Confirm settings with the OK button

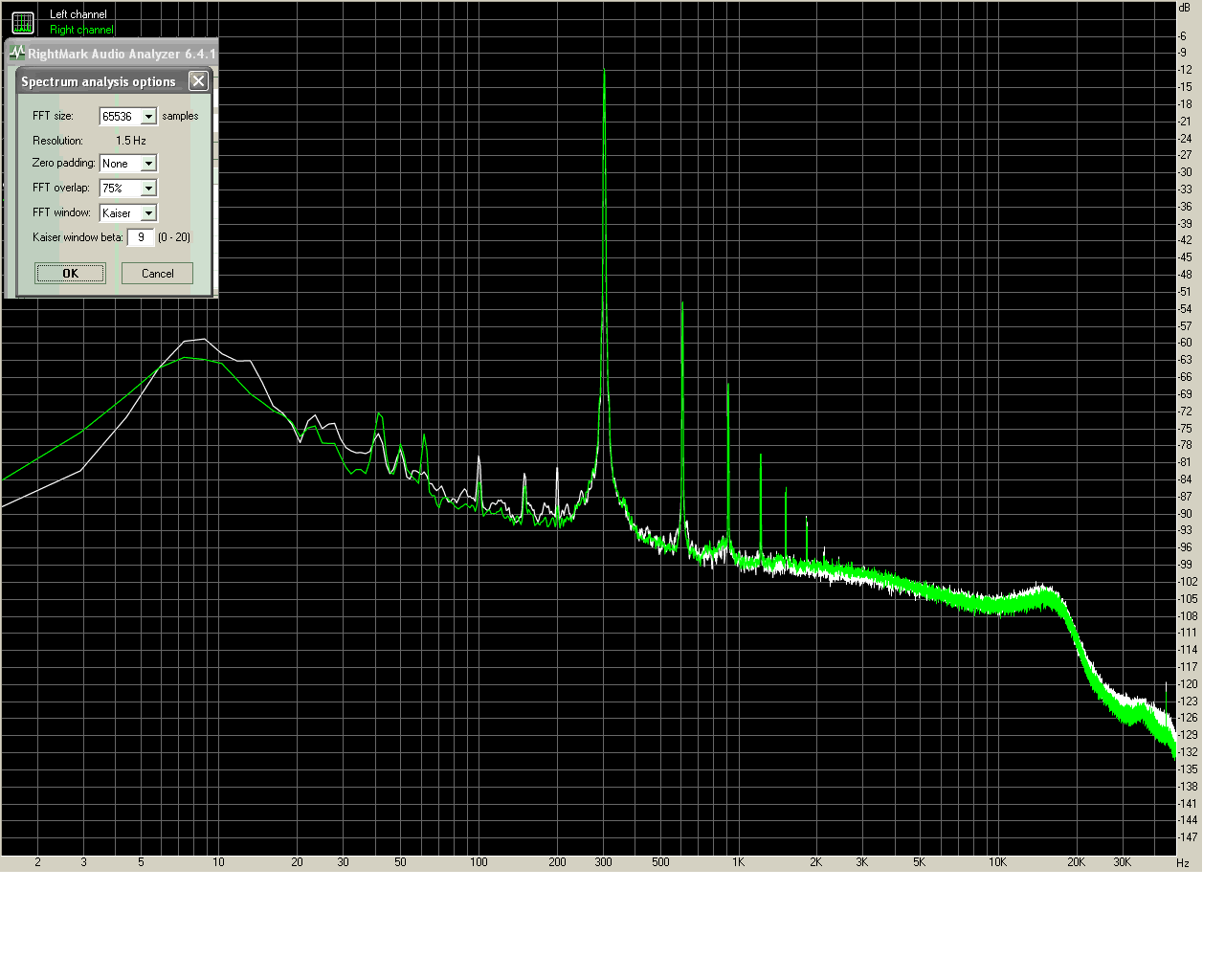pos(71,274)
